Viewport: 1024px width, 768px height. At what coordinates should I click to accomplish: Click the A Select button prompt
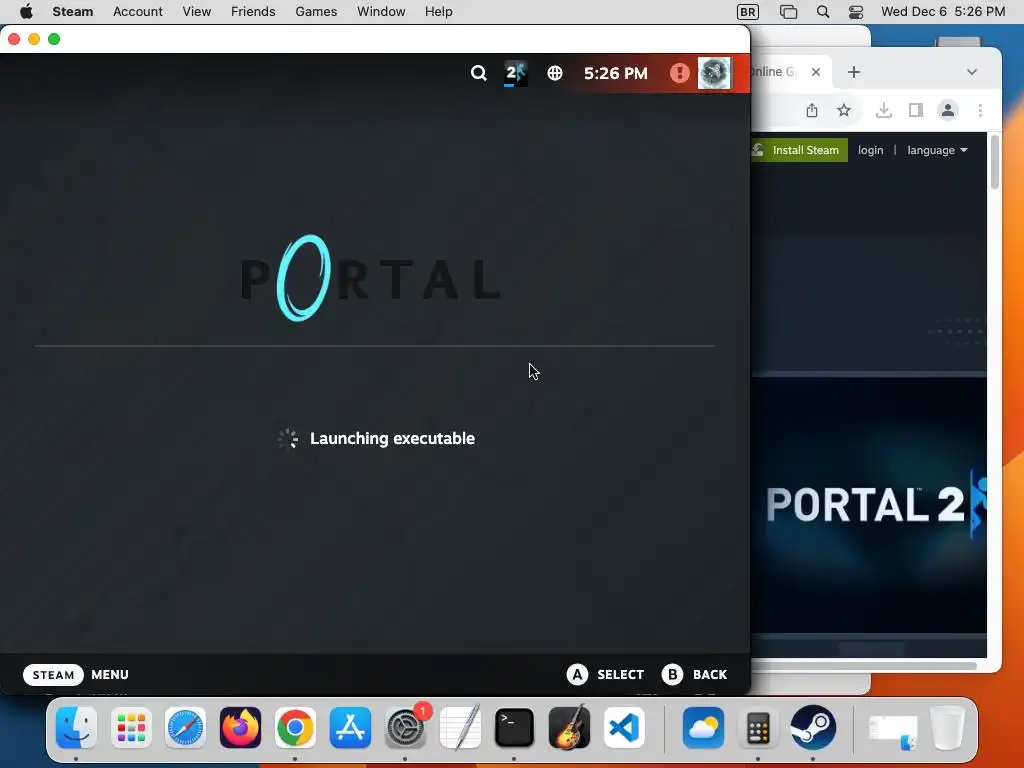[605, 675]
